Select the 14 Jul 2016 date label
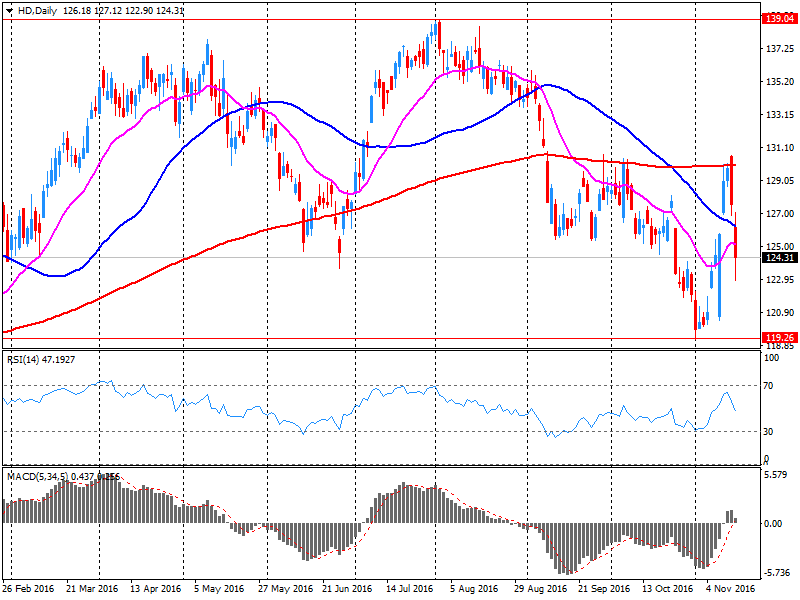Image resolution: width=800 pixels, height=600 pixels. 408,591
